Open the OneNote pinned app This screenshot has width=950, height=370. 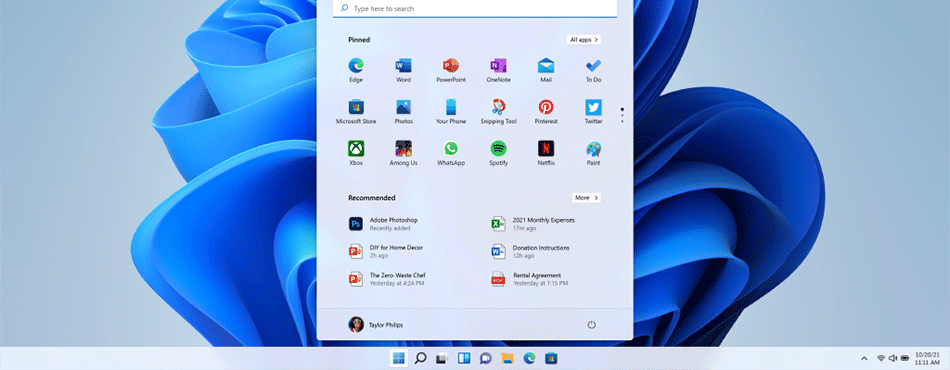click(498, 70)
